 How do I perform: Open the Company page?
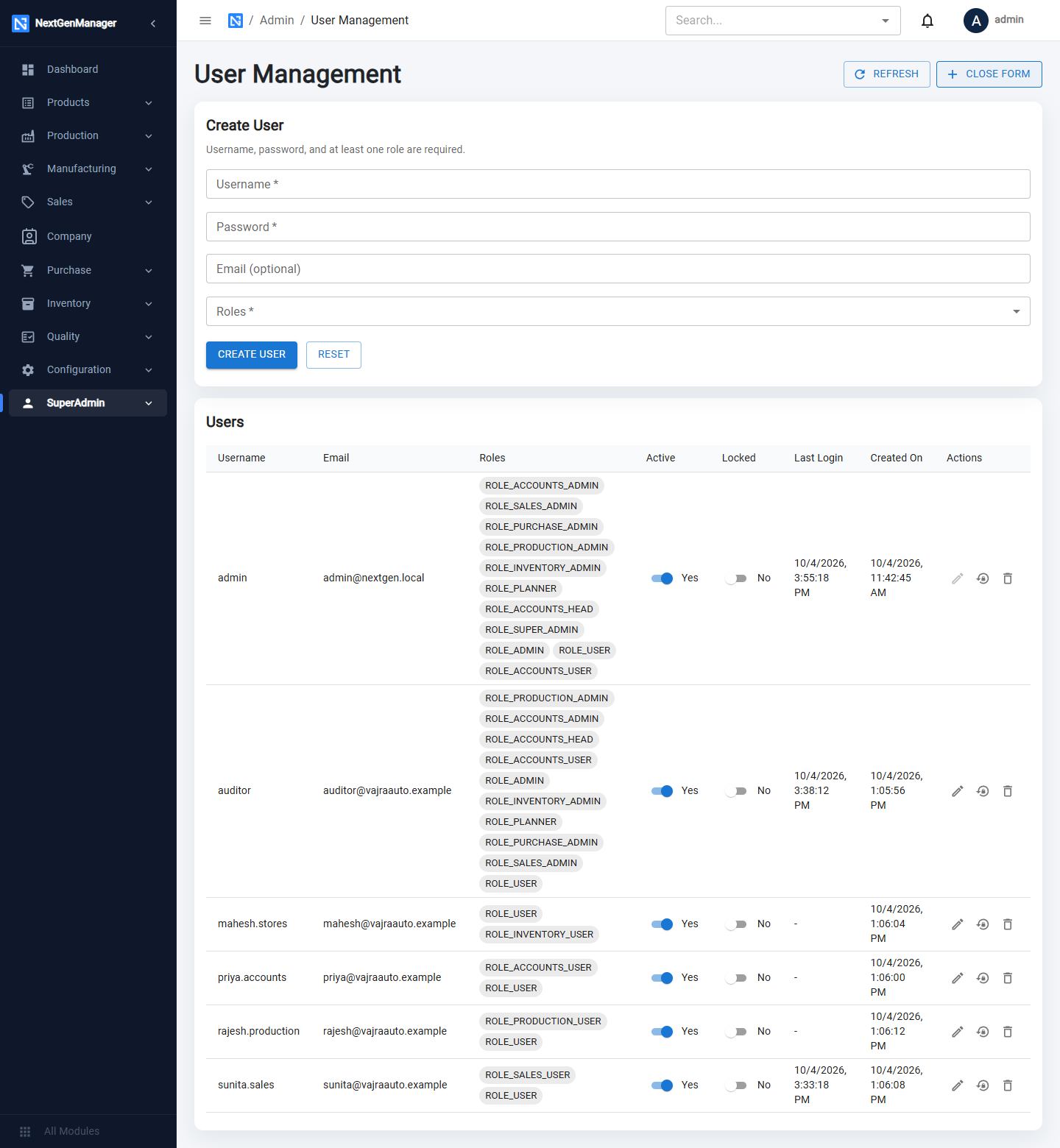click(x=88, y=236)
